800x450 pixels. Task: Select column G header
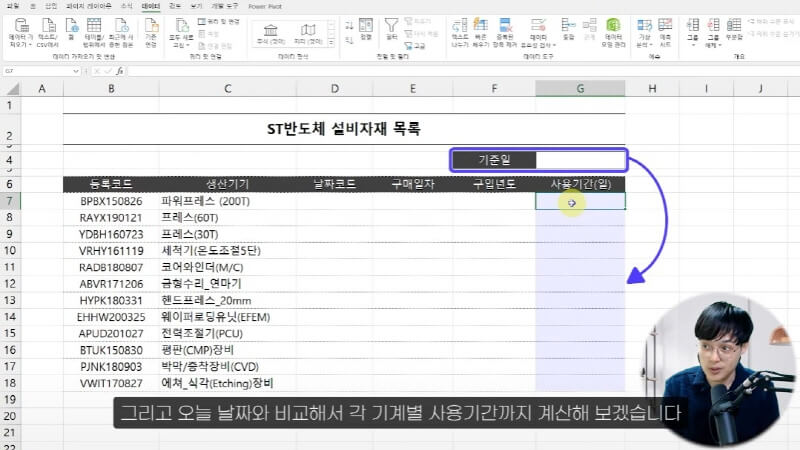(580, 89)
